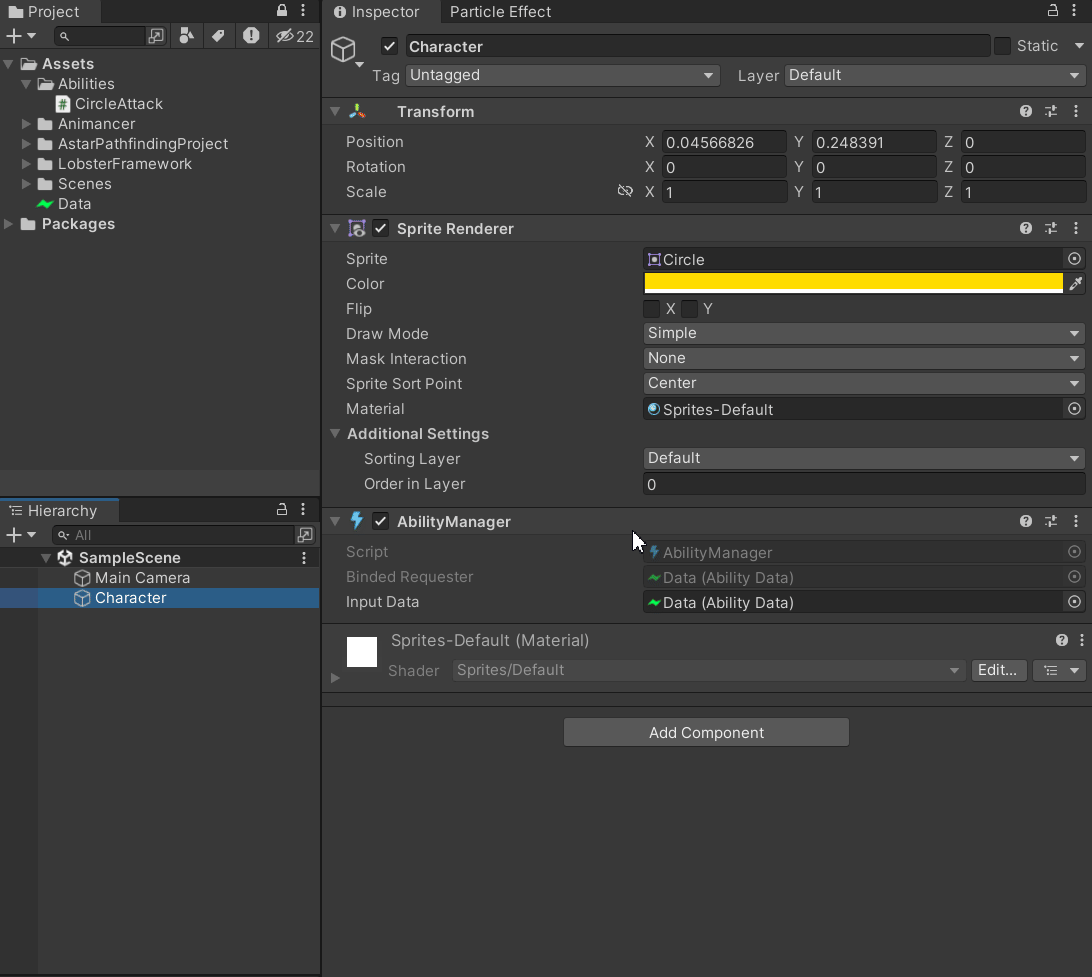Lock the Project panel
Screen dimensions: 1092x977
tap(281, 10)
